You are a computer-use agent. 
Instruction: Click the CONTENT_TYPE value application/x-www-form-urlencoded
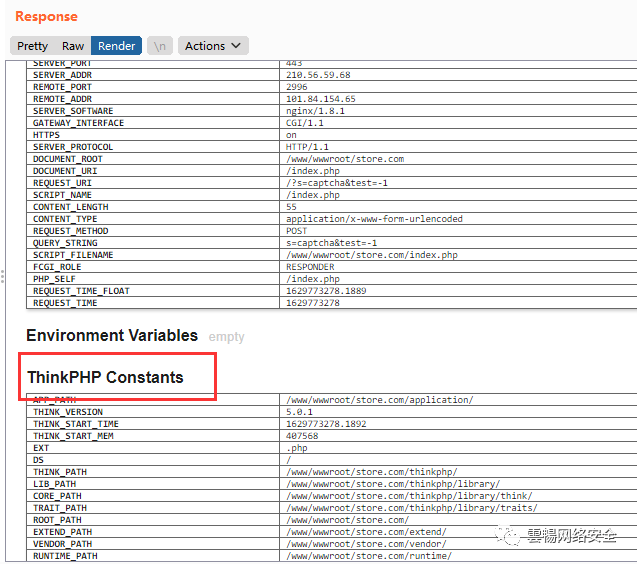pyautogui.click(x=374, y=219)
